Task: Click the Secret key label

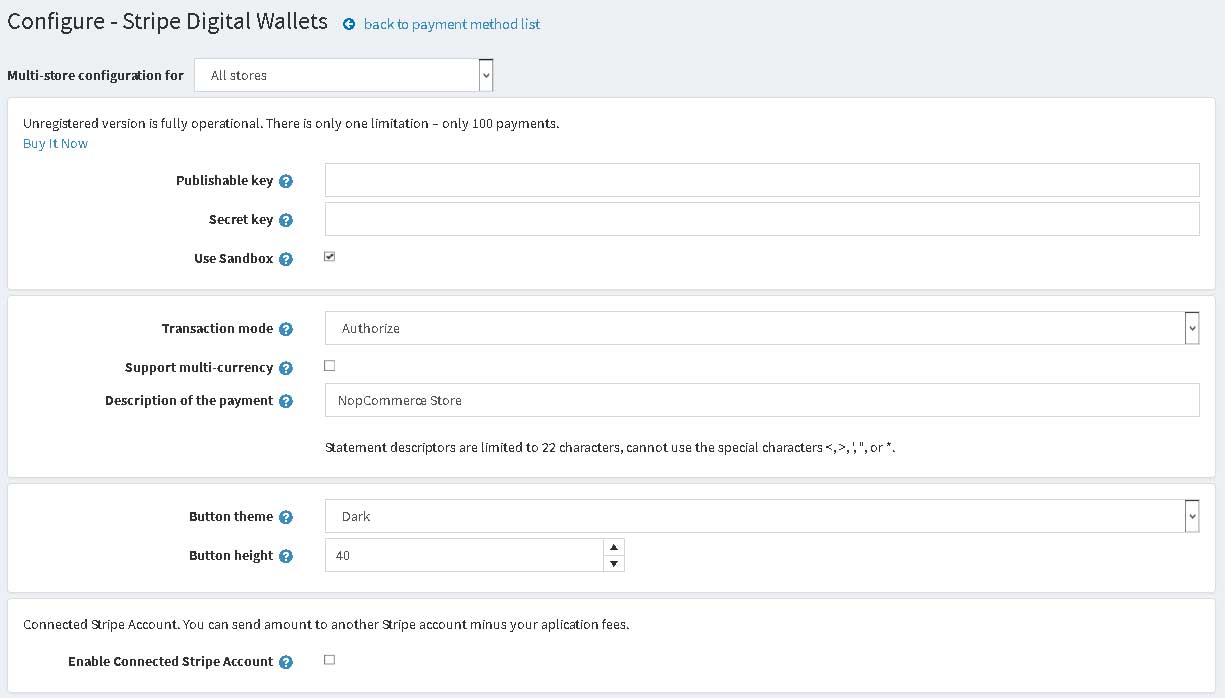Action: [x=241, y=219]
